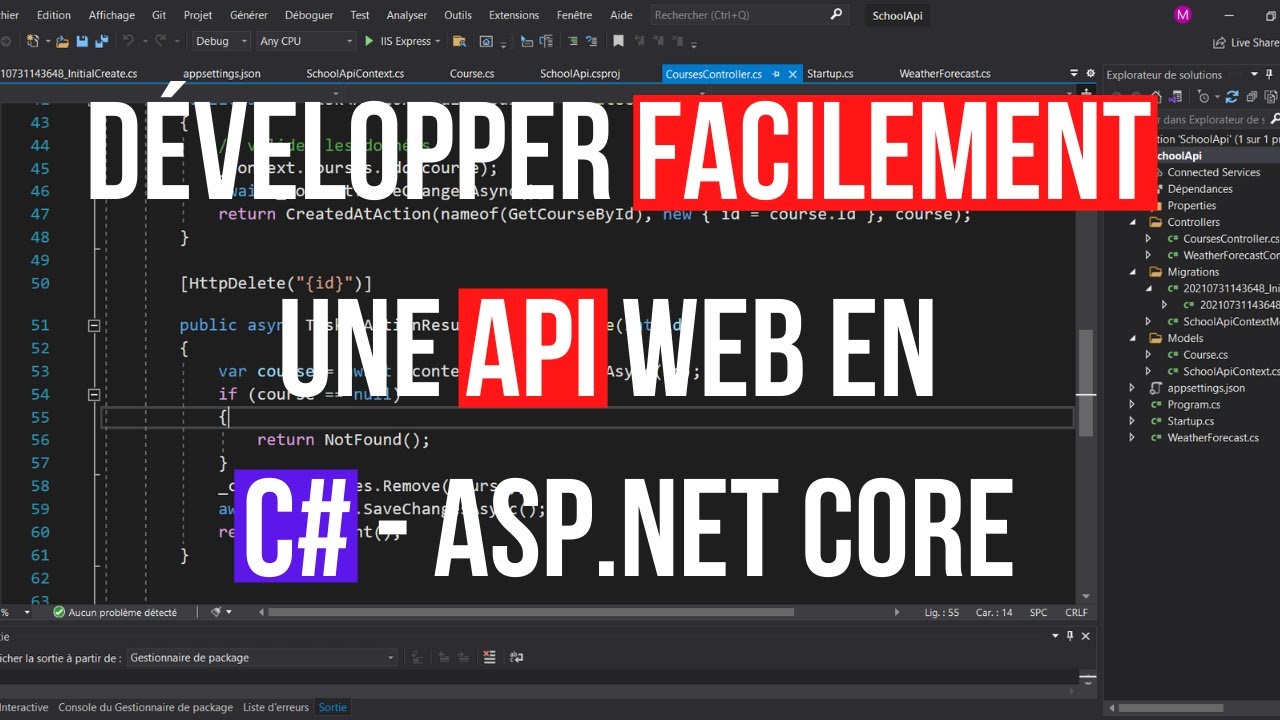This screenshot has width=1280, height=720.
Task: Open the Edition menu
Action: [54, 15]
